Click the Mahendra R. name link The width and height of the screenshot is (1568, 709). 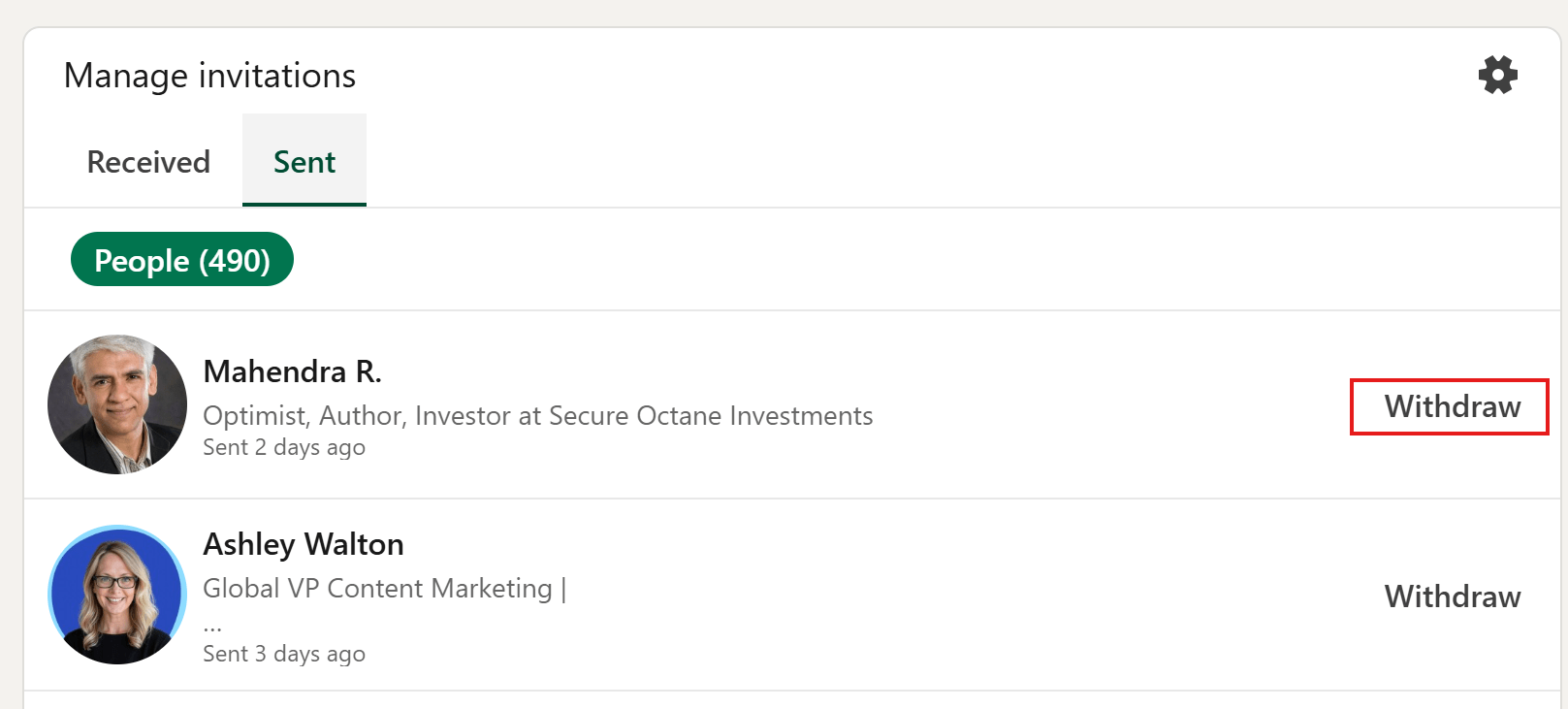pos(292,371)
